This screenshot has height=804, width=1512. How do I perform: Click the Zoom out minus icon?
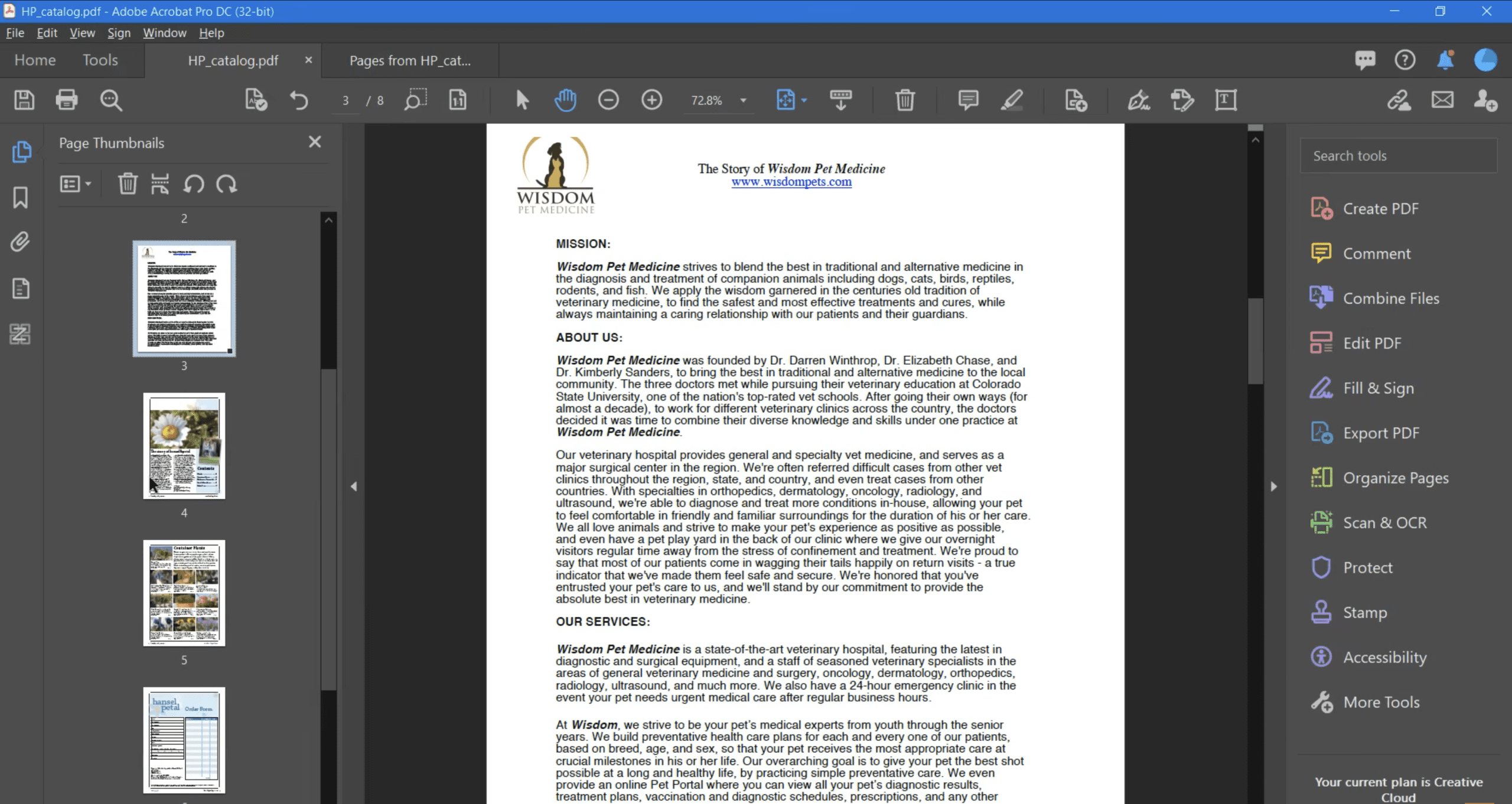coord(608,100)
